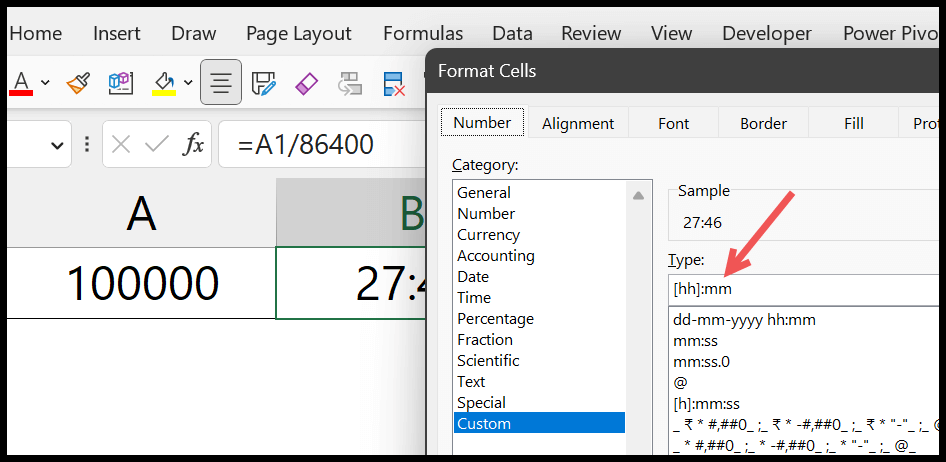This screenshot has height=462, width=946.
Task: Switch to the Border tab
Action: pyautogui.click(x=763, y=124)
